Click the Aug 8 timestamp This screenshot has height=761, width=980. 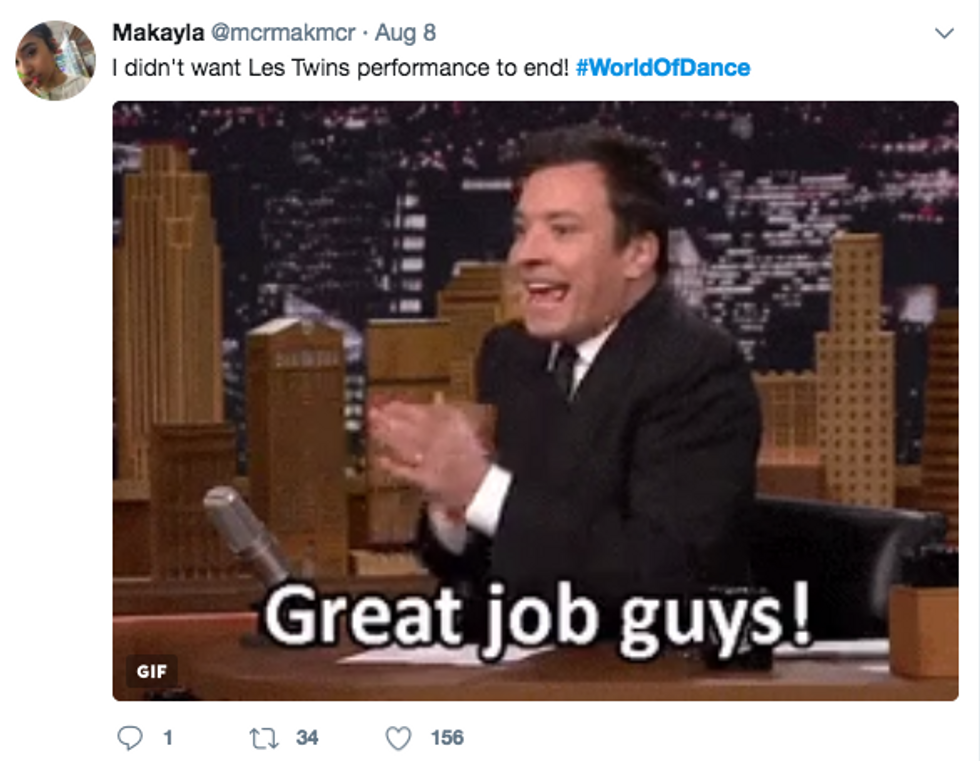click(405, 32)
